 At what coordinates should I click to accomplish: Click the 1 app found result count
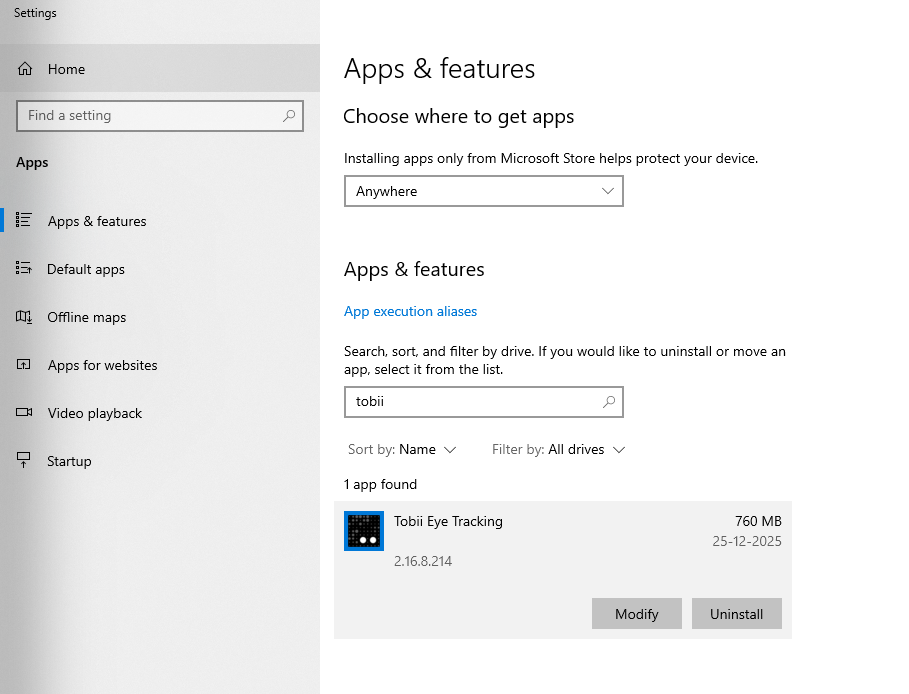pyautogui.click(x=380, y=484)
